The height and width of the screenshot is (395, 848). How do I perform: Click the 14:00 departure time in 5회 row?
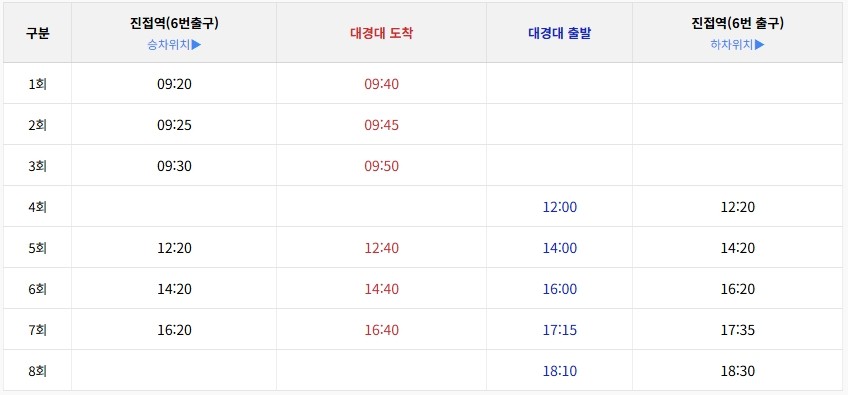[x=560, y=248]
